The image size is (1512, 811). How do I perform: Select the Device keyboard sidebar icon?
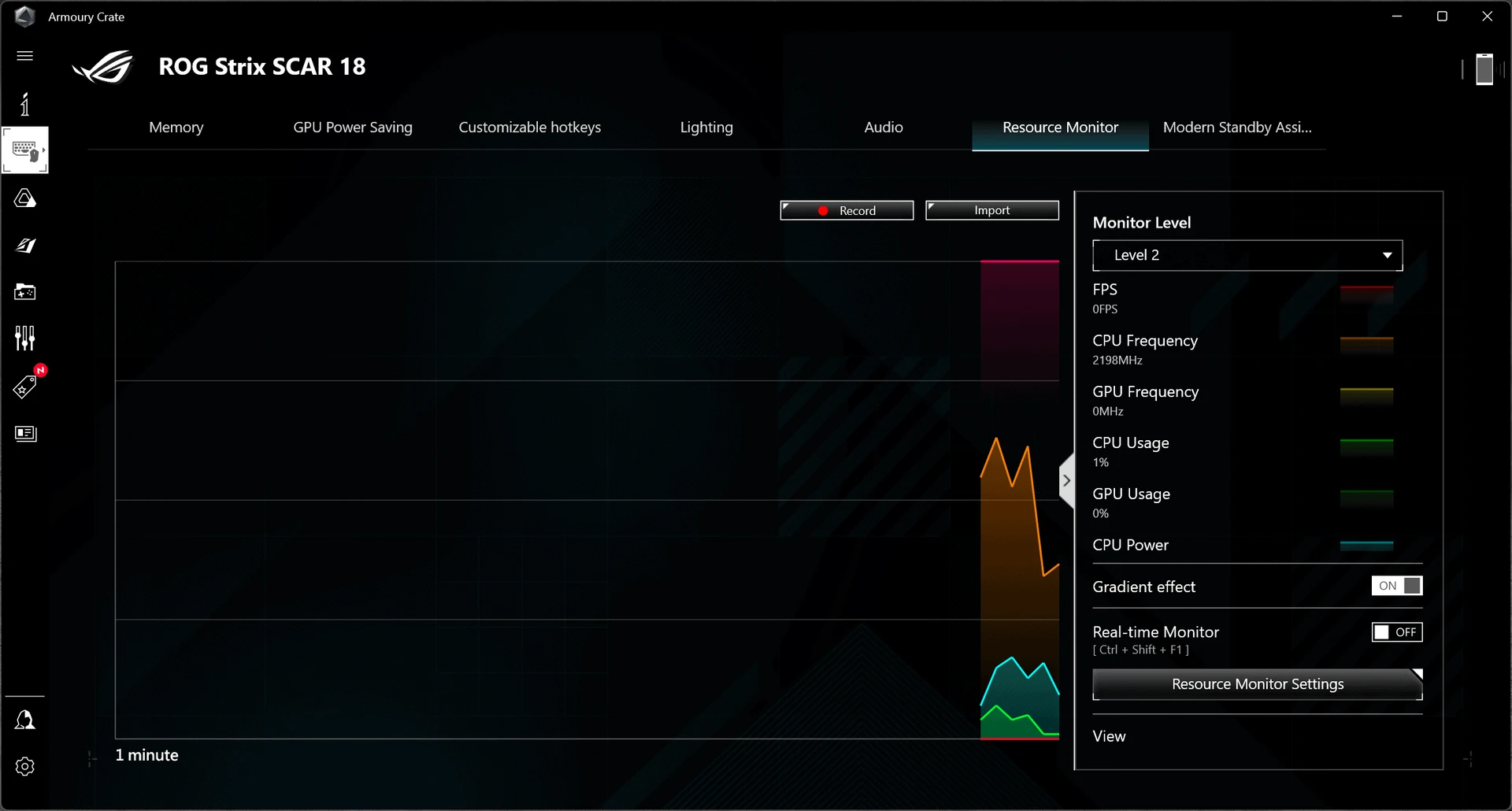click(x=25, y=150)
